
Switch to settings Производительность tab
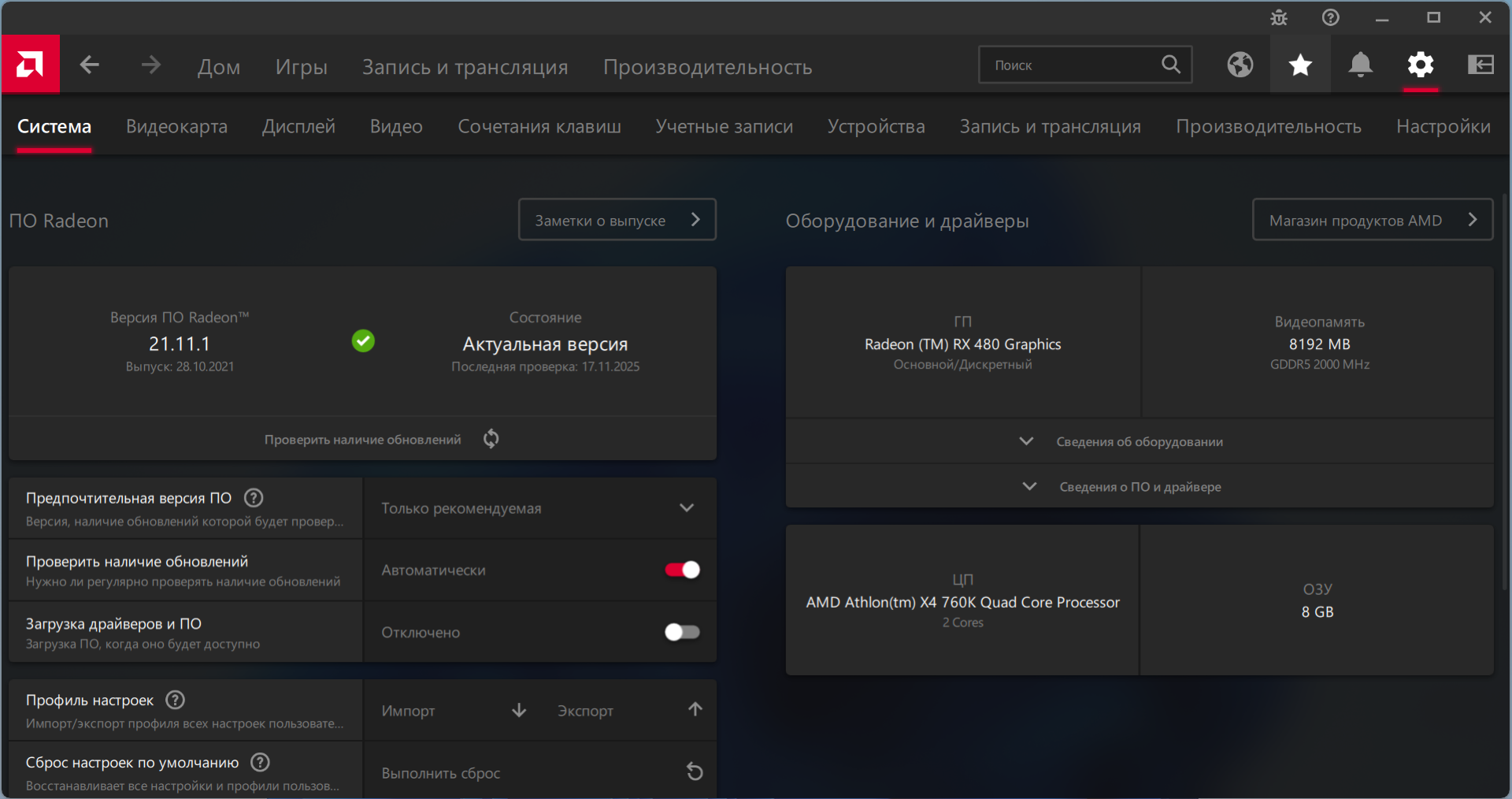1269,126
